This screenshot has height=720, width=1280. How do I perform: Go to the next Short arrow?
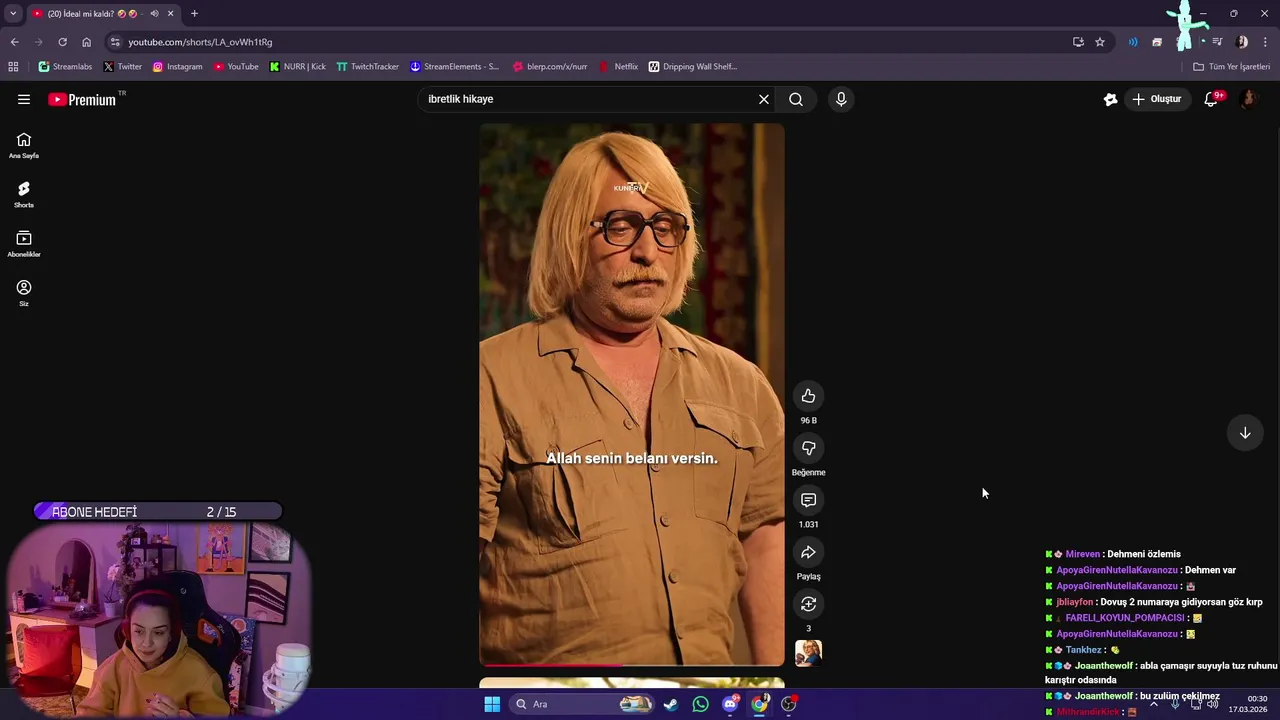(x=1245, y=433)
